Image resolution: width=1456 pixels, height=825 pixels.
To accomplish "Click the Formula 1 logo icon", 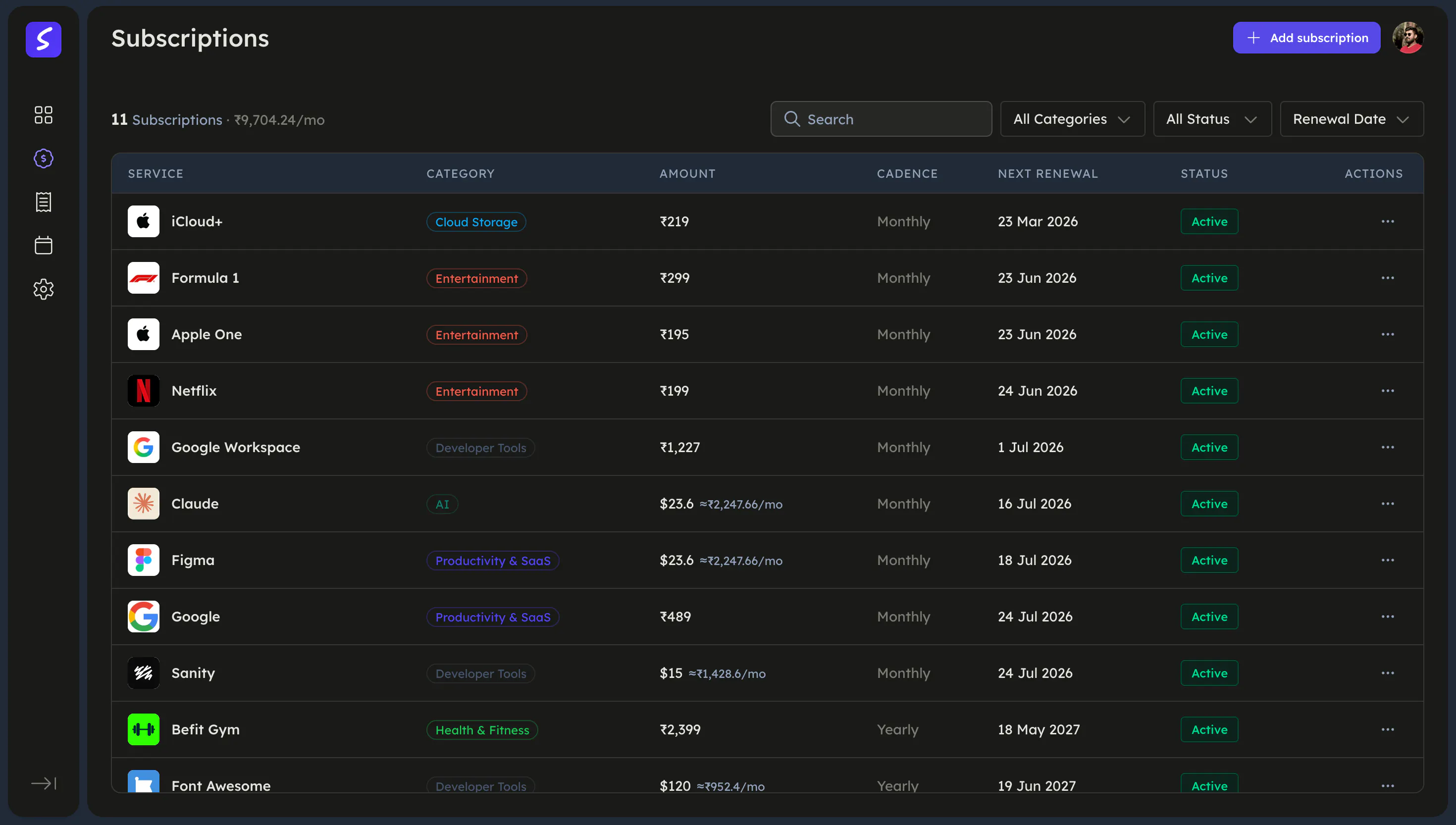I will (143, 278).
